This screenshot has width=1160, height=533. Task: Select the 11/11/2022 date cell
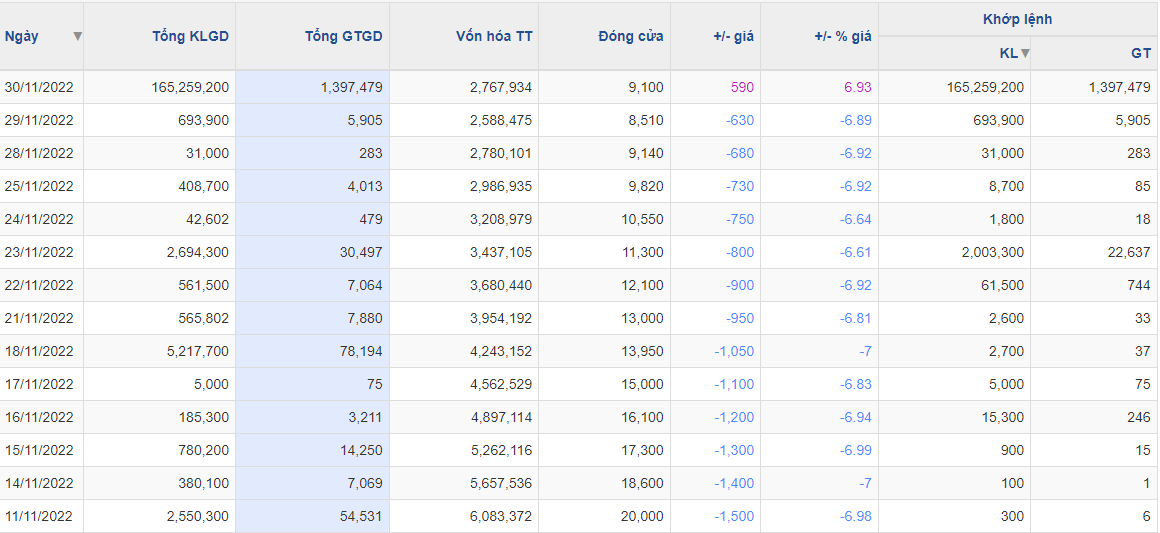[x=39, y=516]
